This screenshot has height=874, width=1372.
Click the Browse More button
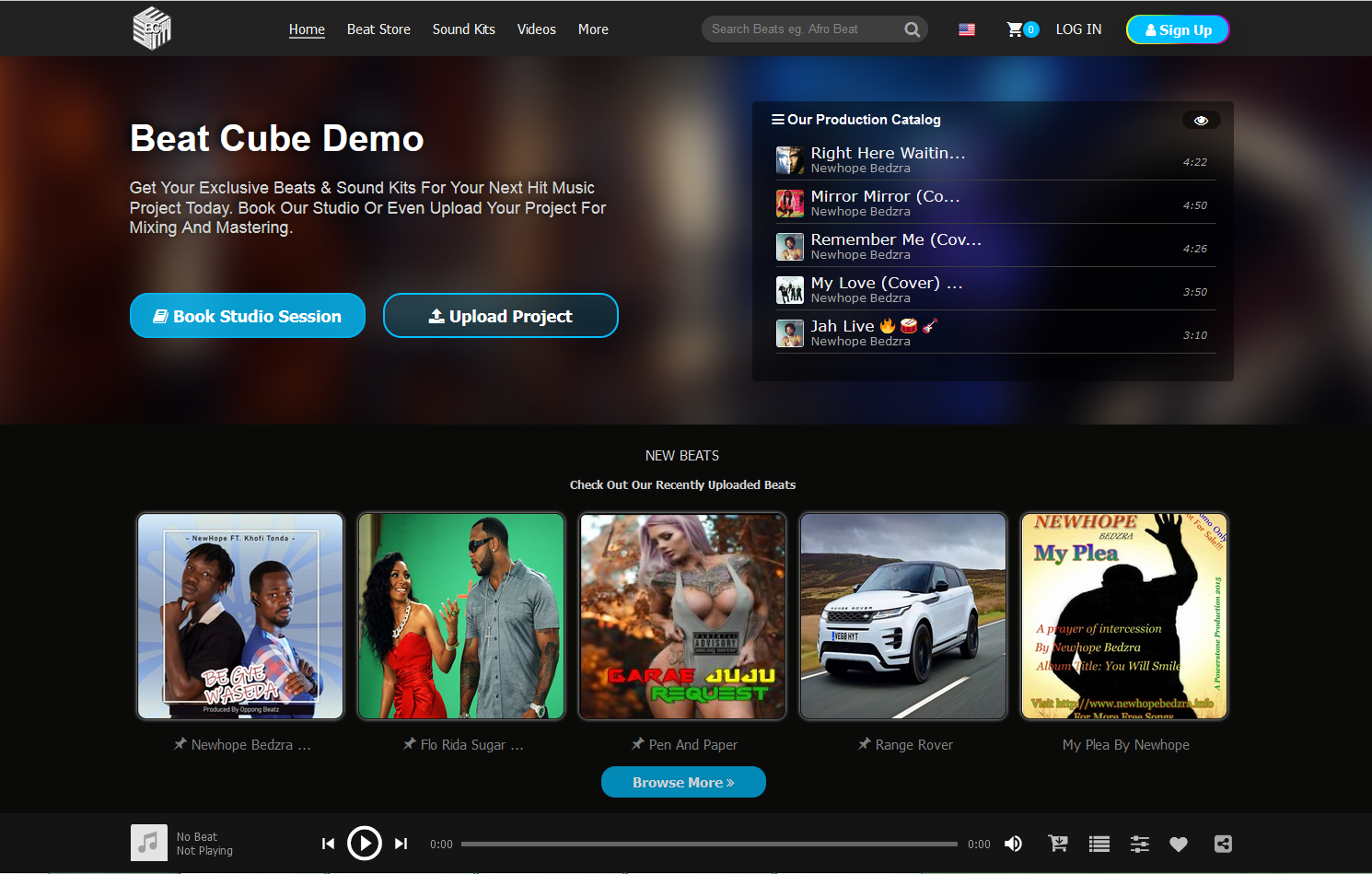coord(683,782)
